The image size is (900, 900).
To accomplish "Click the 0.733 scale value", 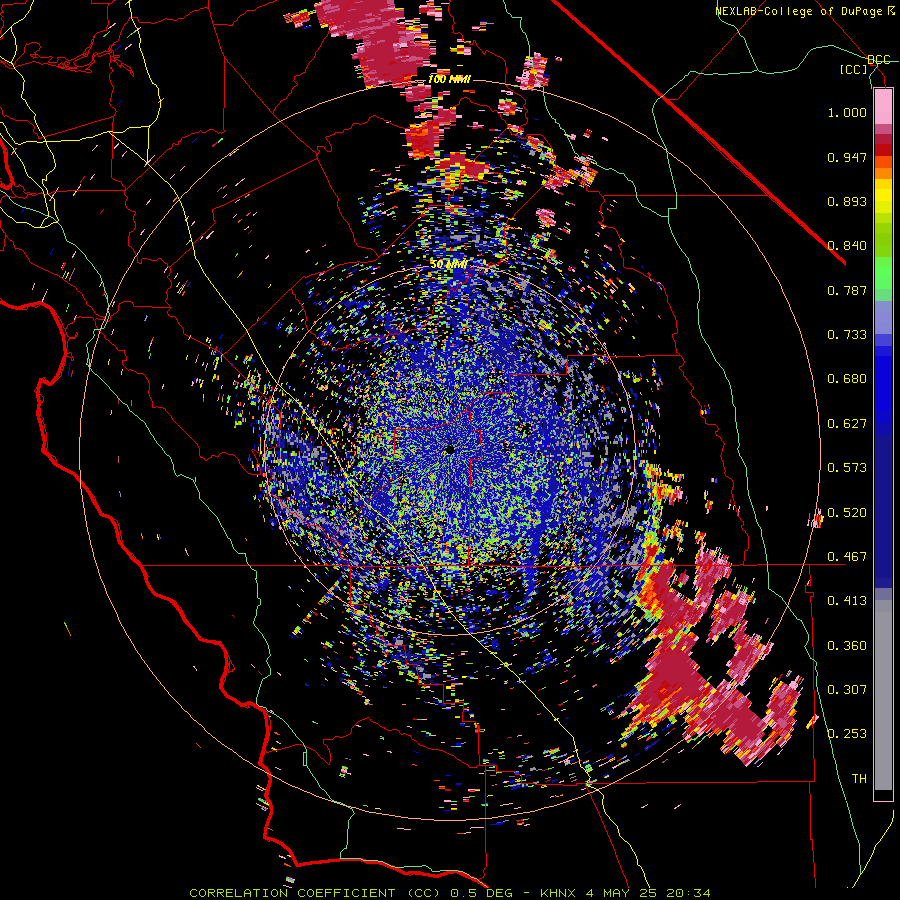I will (847, 335).
